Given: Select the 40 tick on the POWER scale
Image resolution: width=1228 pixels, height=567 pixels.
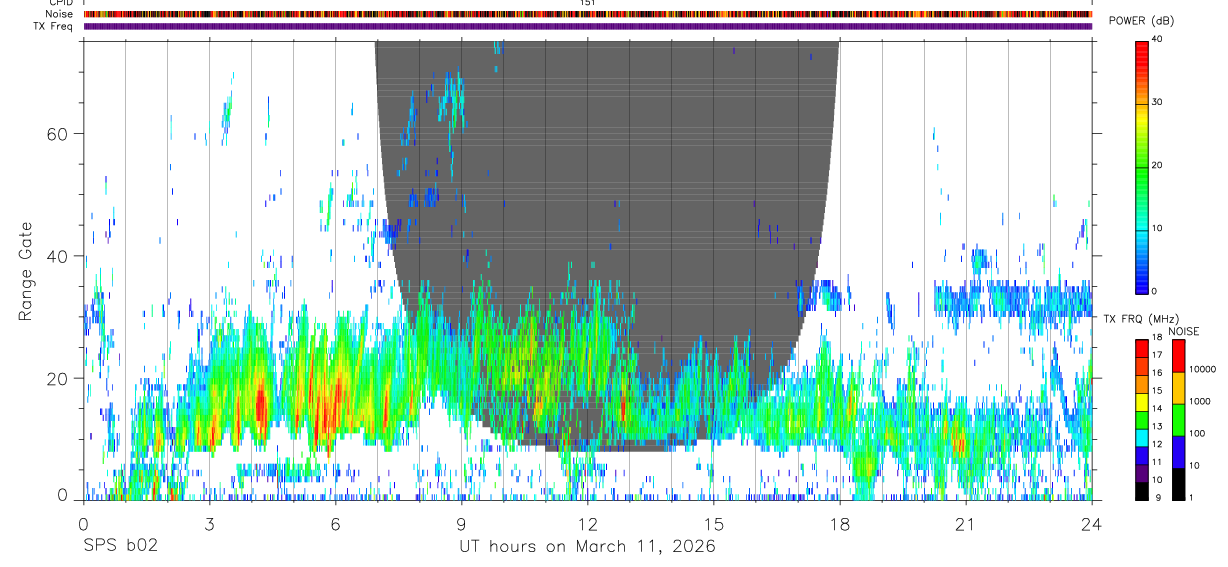Looking at the screenshot, I should pos(1156,39).
